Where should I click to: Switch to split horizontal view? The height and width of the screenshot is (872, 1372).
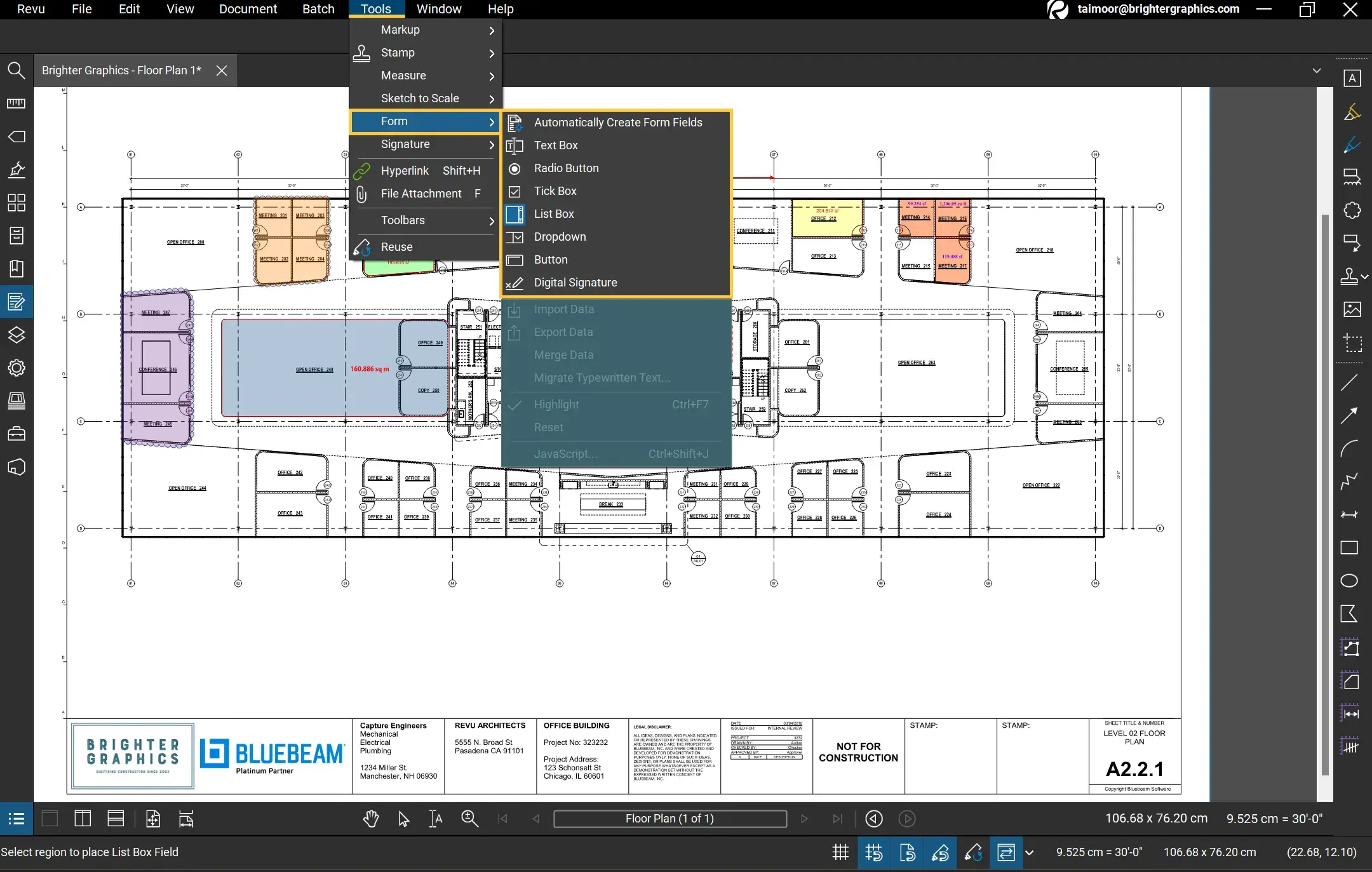tap(116, 819)
